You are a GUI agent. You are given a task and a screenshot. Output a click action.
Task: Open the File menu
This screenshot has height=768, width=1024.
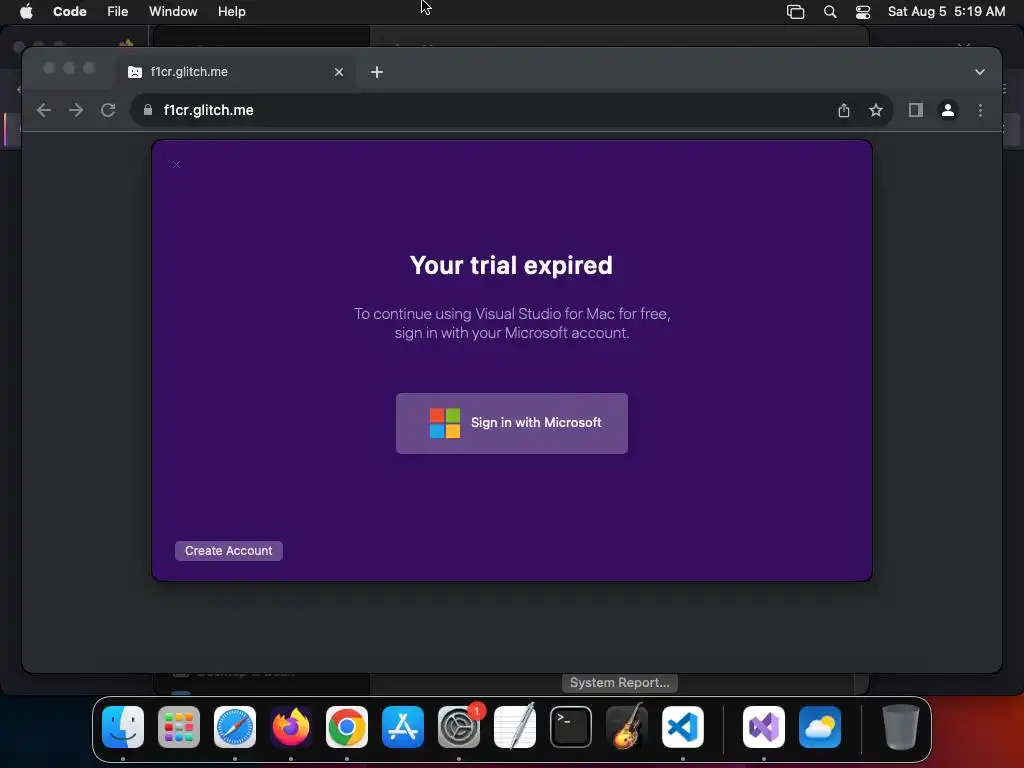click(x=118, y=11)
